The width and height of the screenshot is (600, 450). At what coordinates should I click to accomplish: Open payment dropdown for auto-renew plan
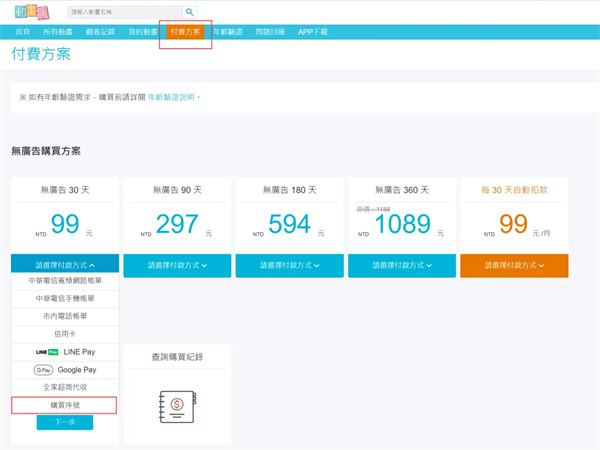point(514,265)
